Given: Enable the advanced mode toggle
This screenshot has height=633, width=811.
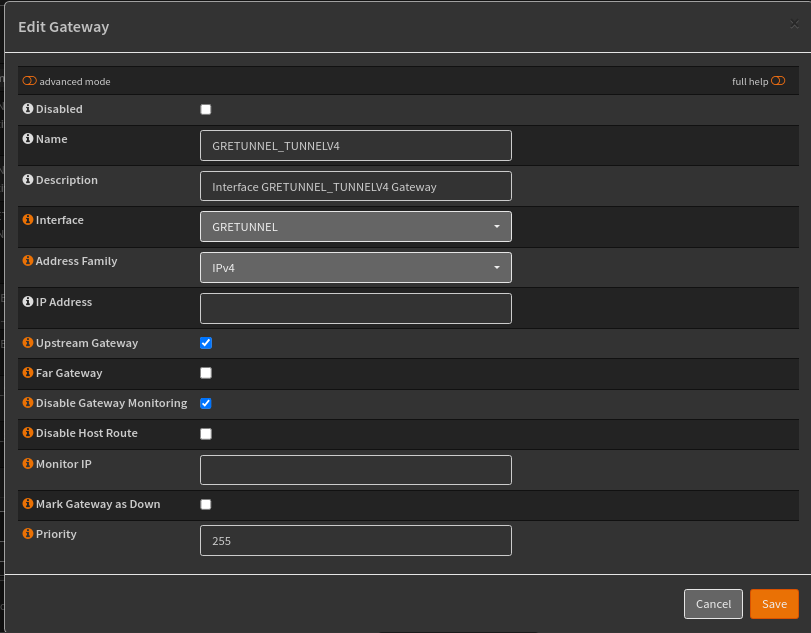Looking at the screenshot, I should point(29,81).
